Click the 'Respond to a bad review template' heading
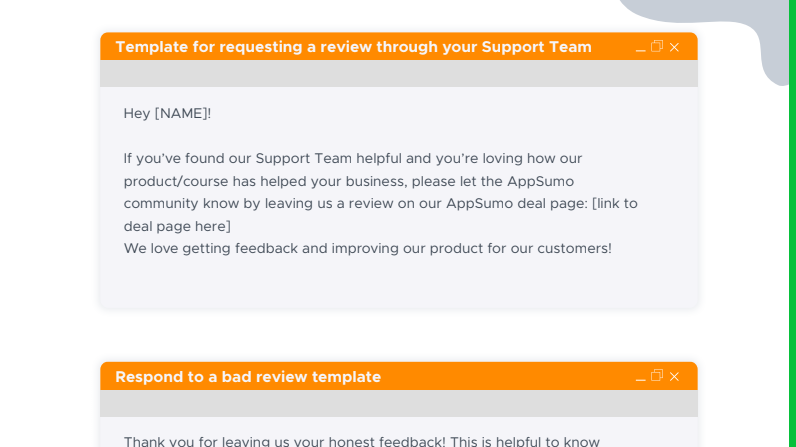The width and height of the screenshot is (796, 447). pos(248,377)
